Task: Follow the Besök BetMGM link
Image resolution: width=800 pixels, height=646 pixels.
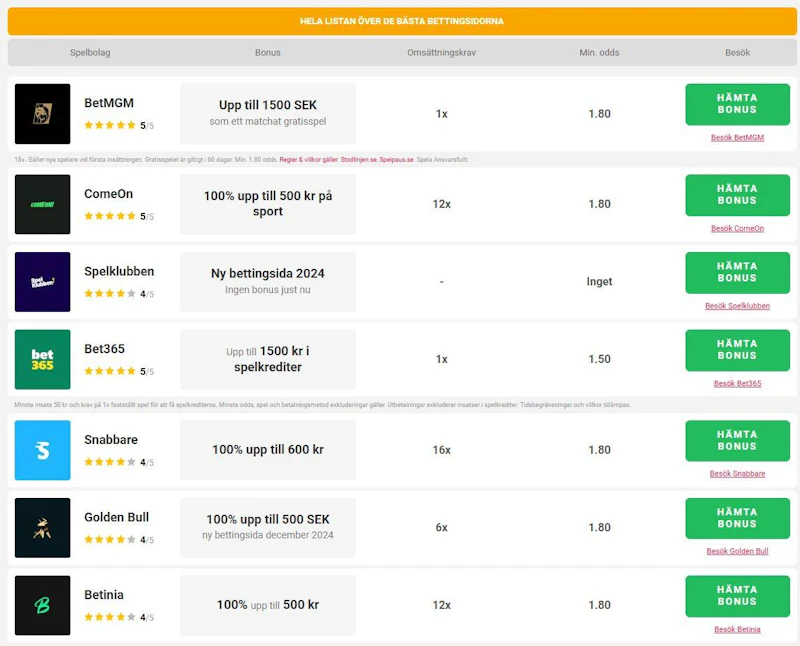Action: 737,138
